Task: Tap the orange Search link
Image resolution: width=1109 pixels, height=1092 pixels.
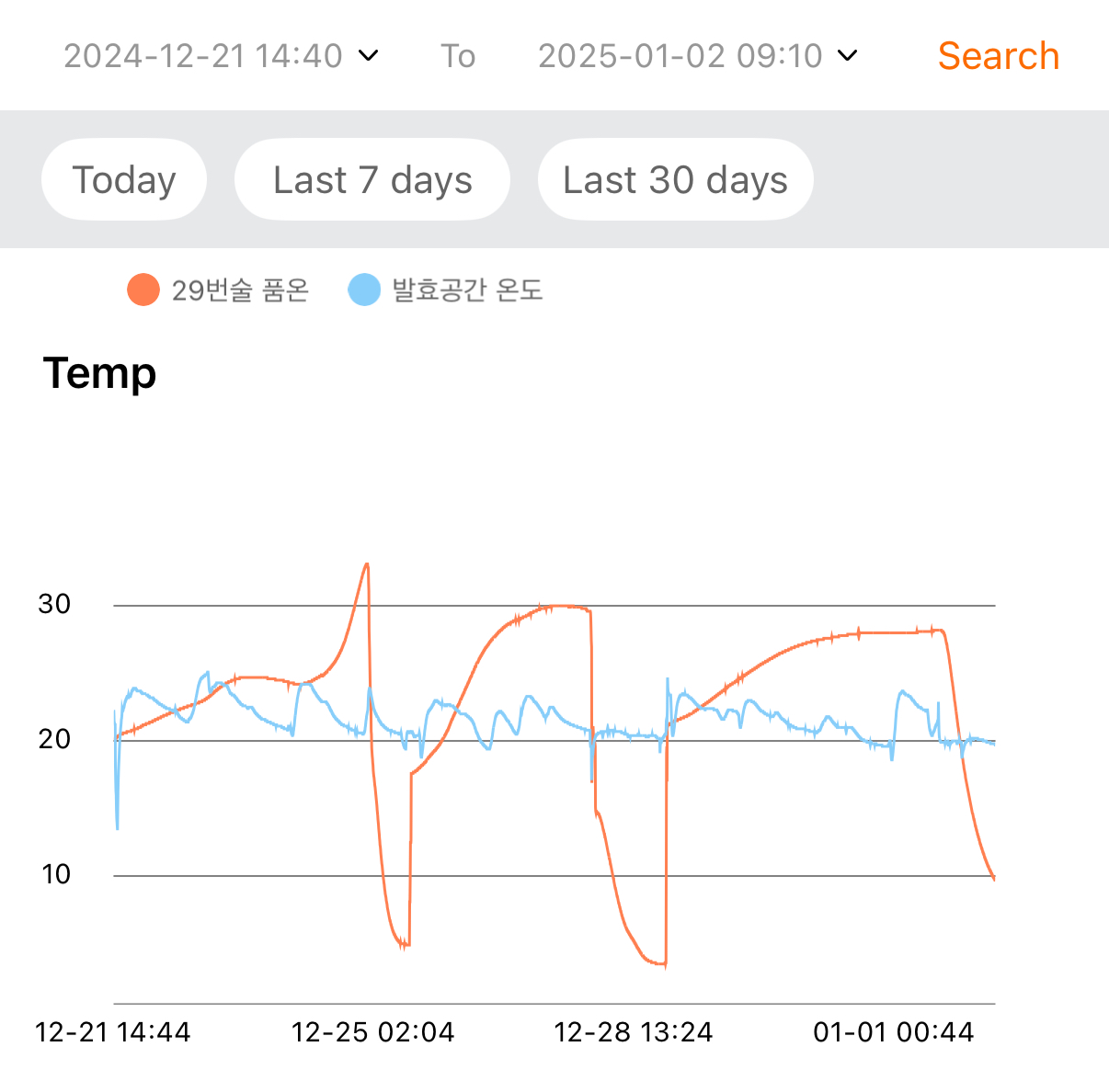Action: (999, 56)
